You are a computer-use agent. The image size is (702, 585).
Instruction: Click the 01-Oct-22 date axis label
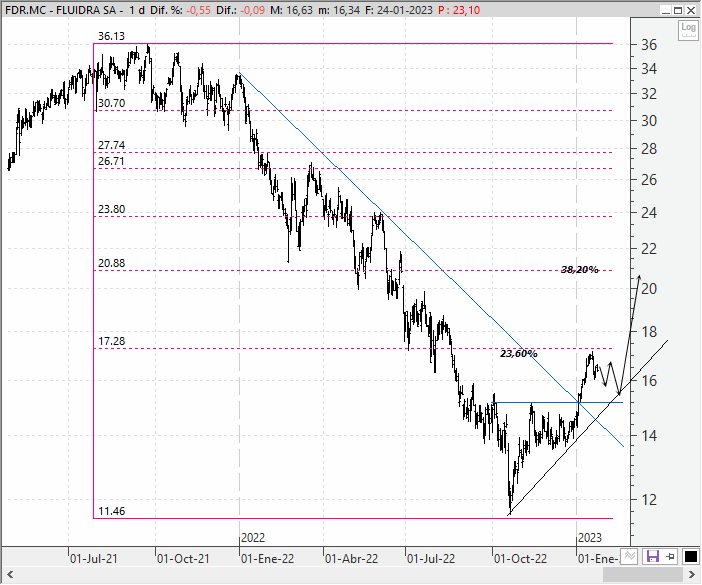pyautogui.click(x=520, y=559)
